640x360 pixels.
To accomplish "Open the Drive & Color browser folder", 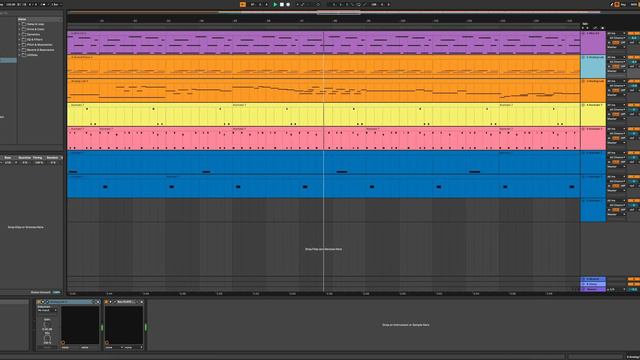I will tap(36, 29).
